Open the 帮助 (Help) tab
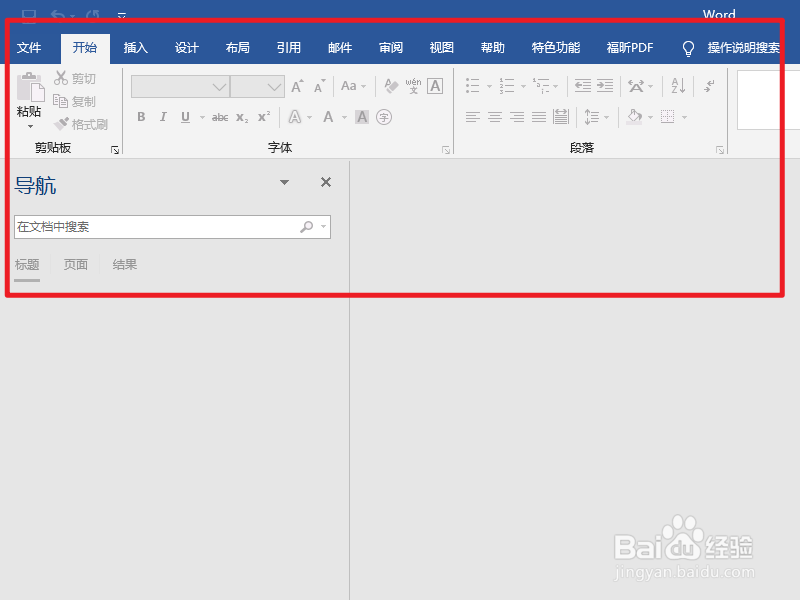 493,48
